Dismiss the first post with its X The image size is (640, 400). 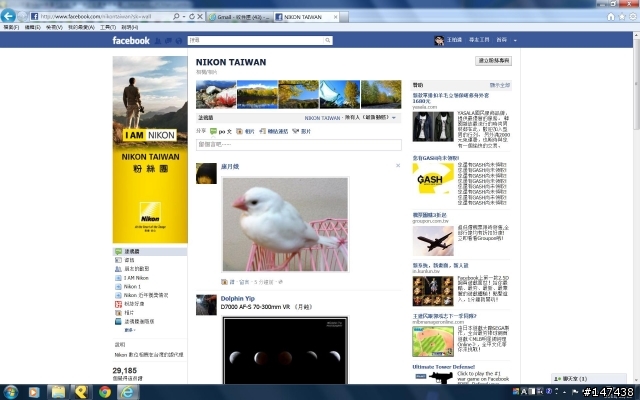(398, 165)
